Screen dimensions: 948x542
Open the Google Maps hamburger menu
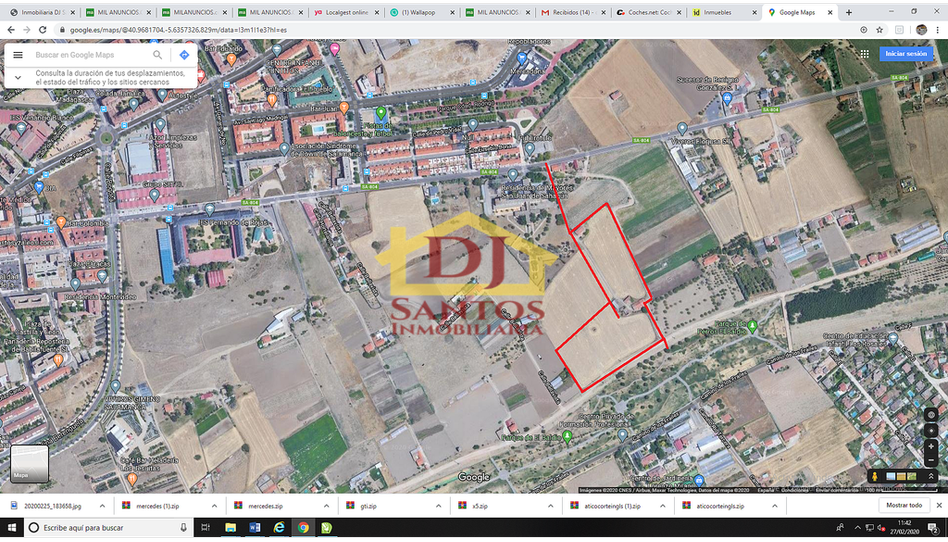(18, 55)
